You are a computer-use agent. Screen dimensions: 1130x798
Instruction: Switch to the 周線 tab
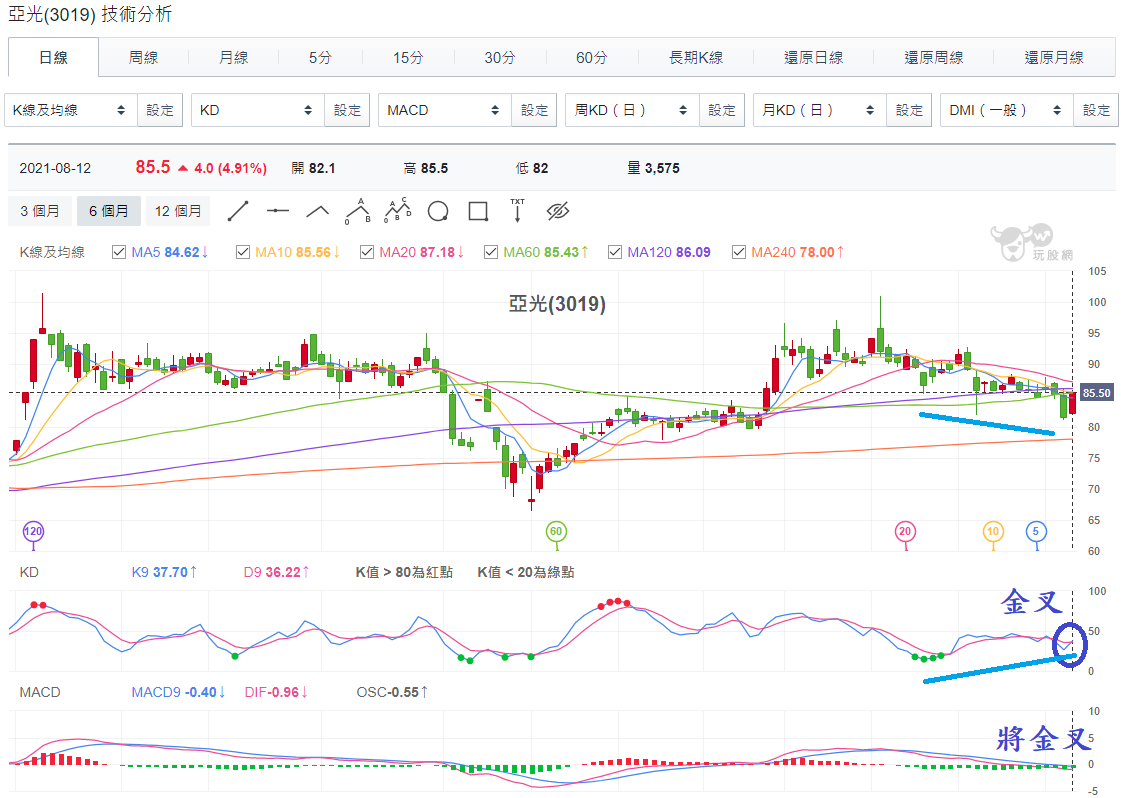coord(143,58)
